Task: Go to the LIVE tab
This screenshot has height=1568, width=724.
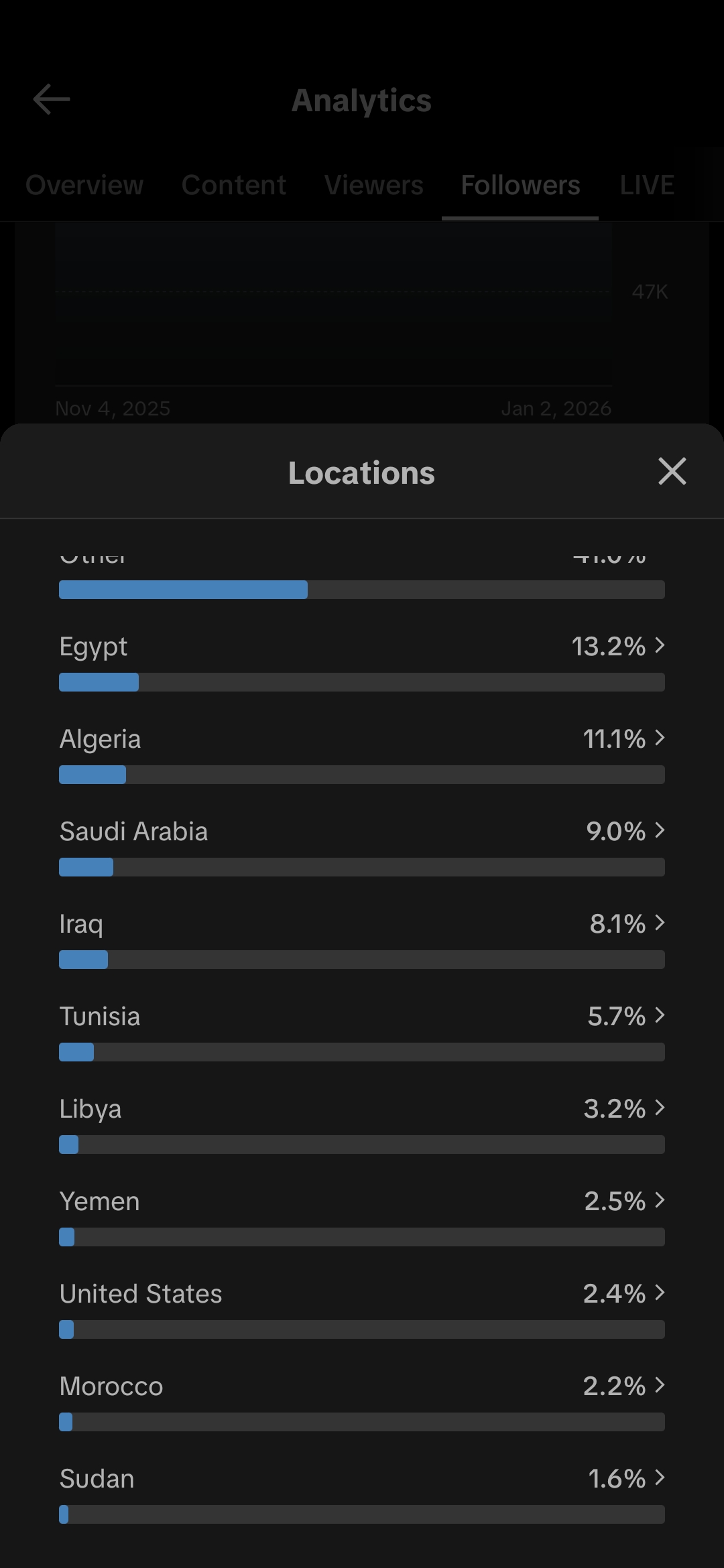Action: tap(646, 185)
